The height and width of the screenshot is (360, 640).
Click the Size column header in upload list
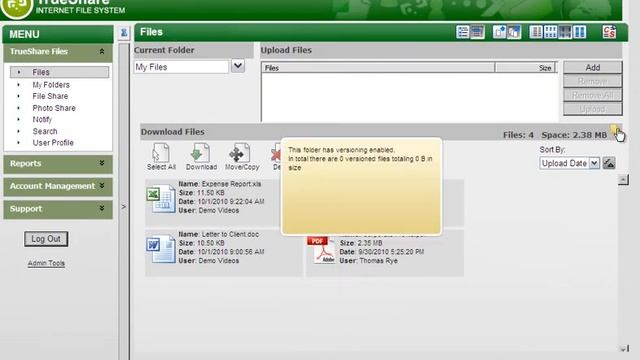[x=526, y=68]
